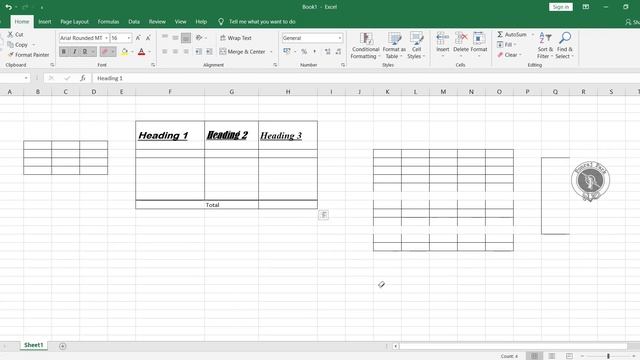Toggle Top Align for cells
This screenshot has width=640, height=360.
pyautogui.click(x=164, y=38)
